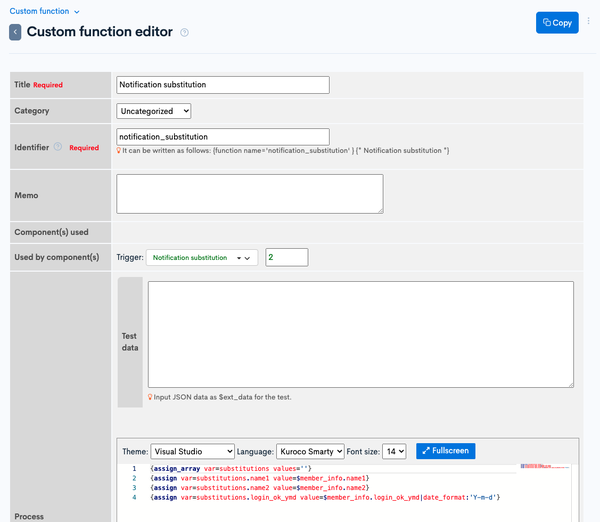Open the Category Uncategorized dropdown
This screenshot has height=522, width=600.
[x=153, y=111]
